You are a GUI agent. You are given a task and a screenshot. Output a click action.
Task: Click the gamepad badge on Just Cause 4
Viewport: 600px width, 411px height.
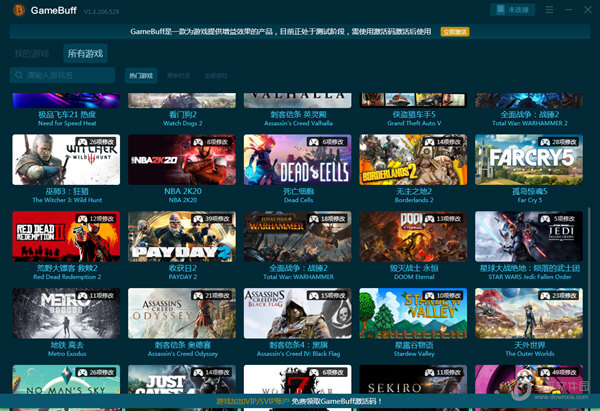(x=212, y=372)
